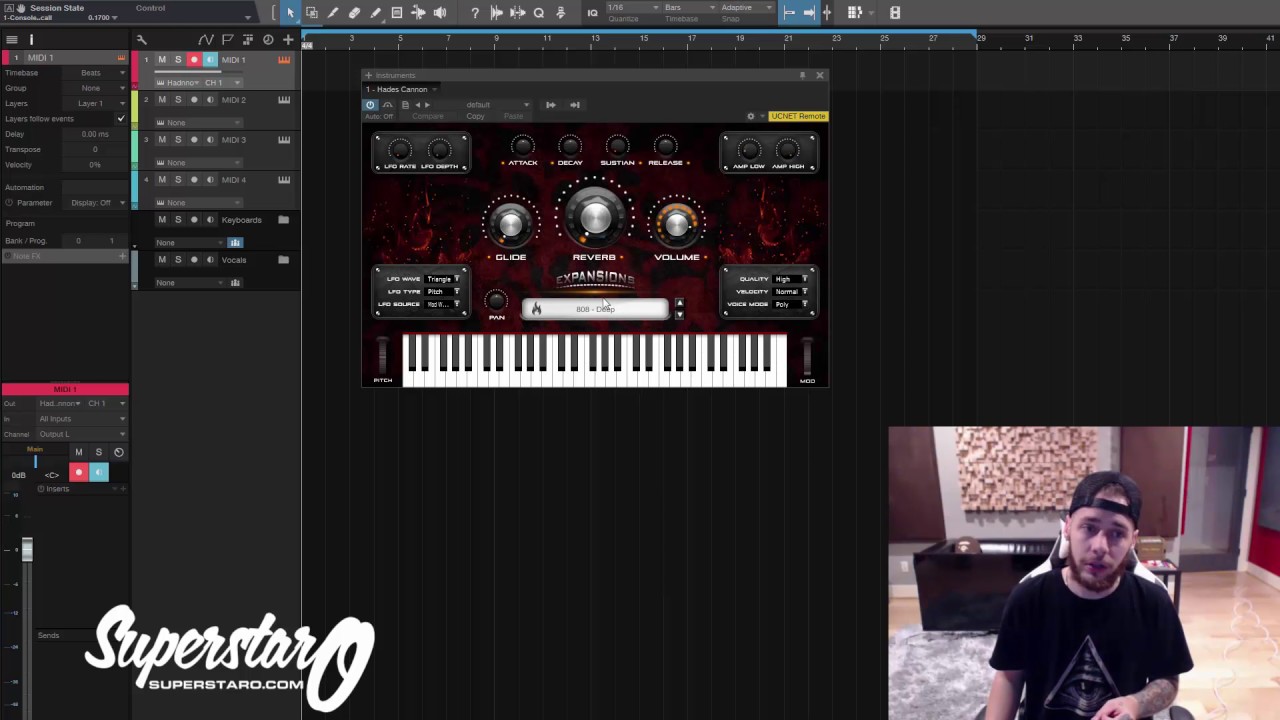The width and height of the screenshot is (1280, 720).
Task: Click the Q quantize icon in the toolbar
Action: [x=539, y=13]
